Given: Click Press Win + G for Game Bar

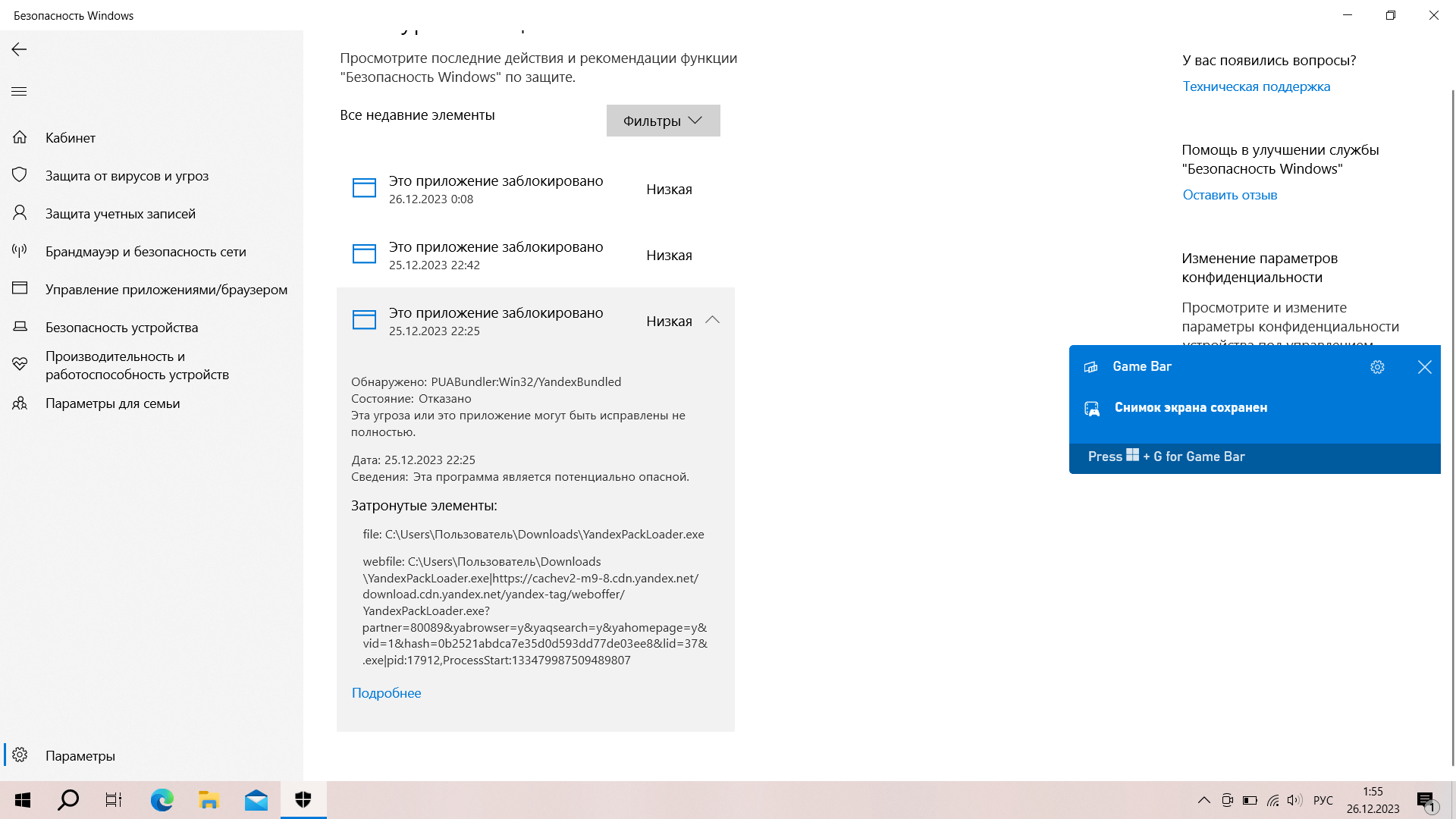Looking at the screenshot, I should pyautogui.click(x=1166, y=457).
